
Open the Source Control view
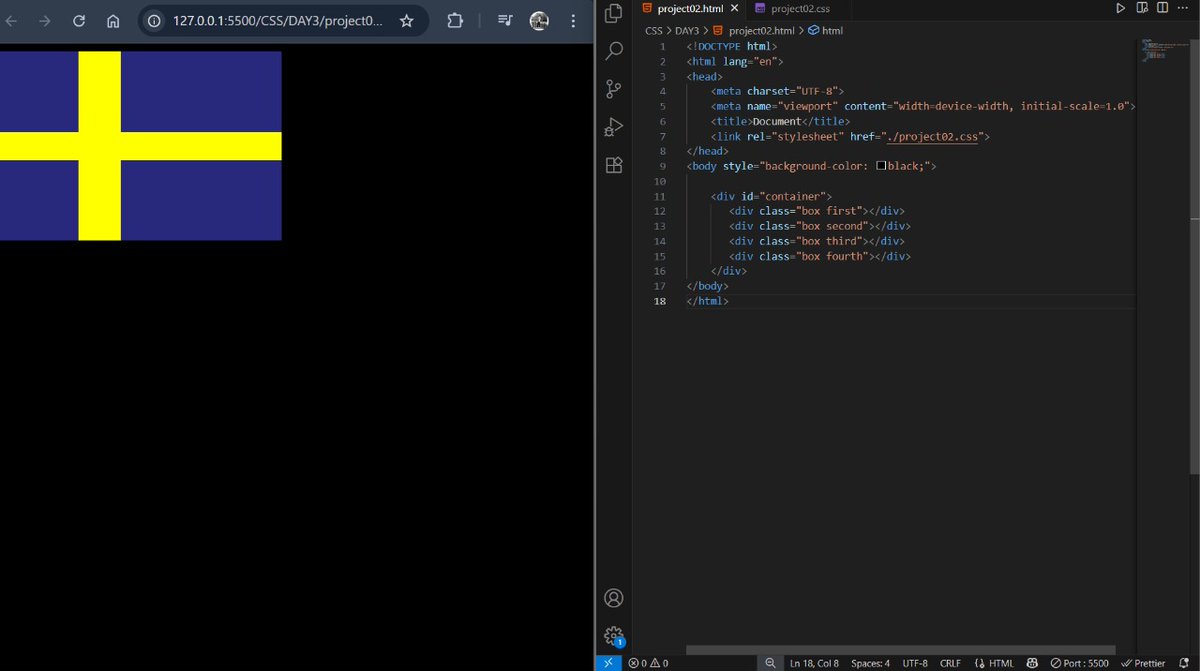[614, 89]
